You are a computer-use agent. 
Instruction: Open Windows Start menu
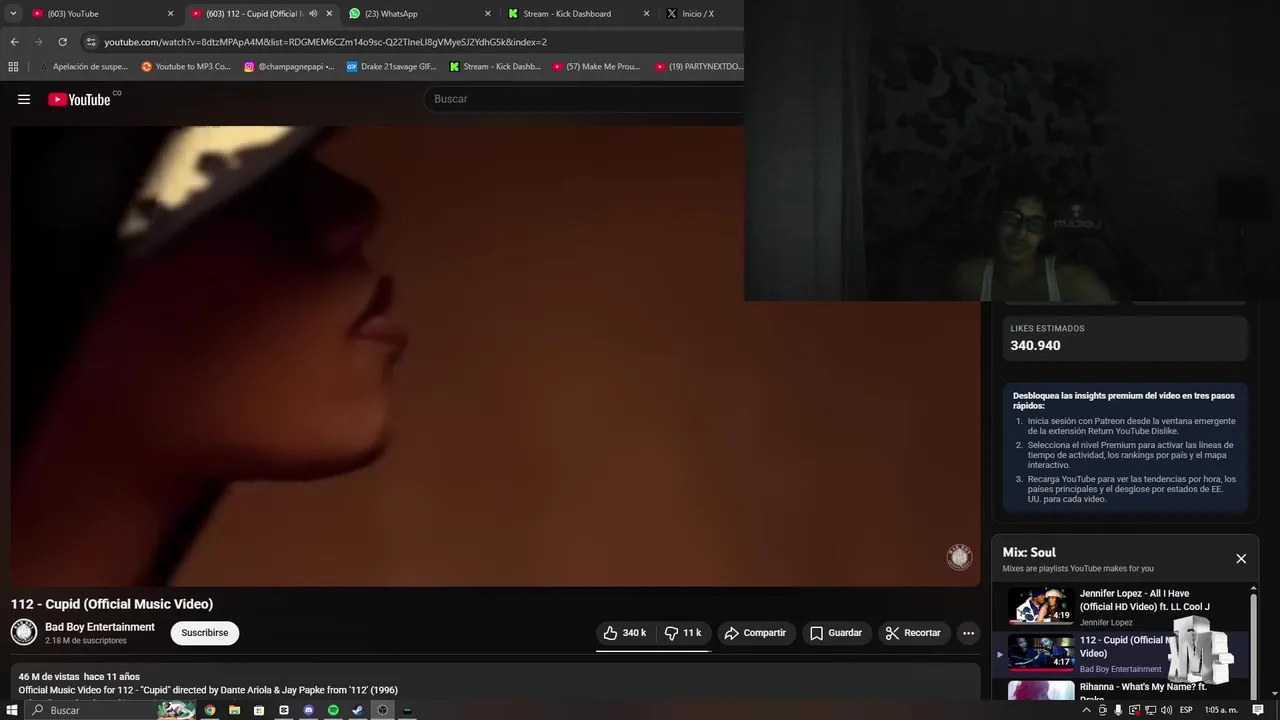13,710
